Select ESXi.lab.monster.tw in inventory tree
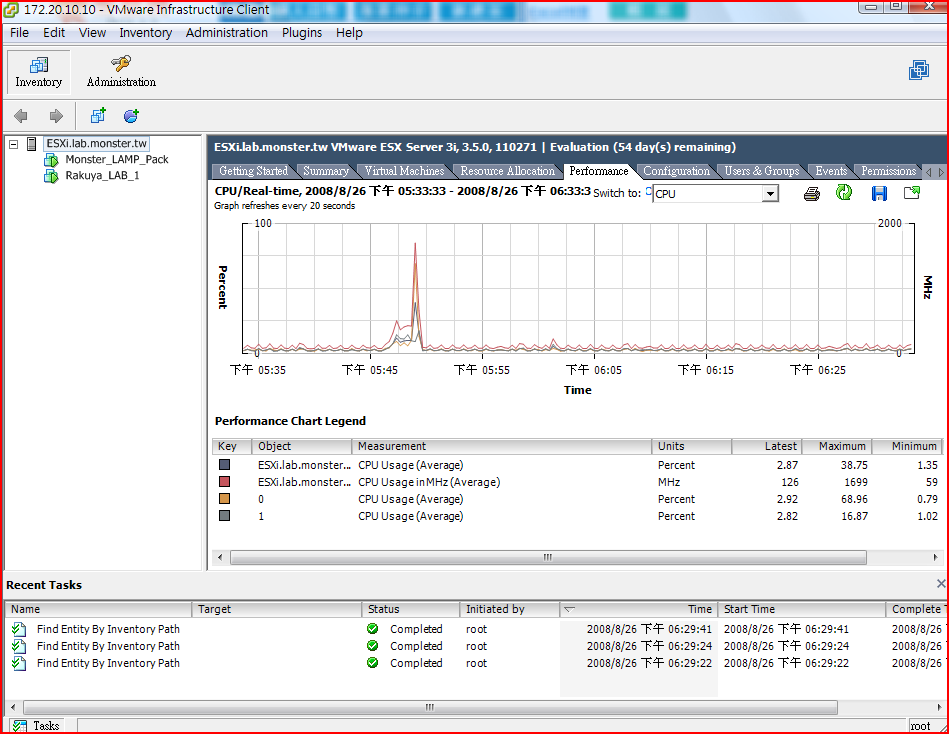 pyautogui.click(x=96, y=144)
